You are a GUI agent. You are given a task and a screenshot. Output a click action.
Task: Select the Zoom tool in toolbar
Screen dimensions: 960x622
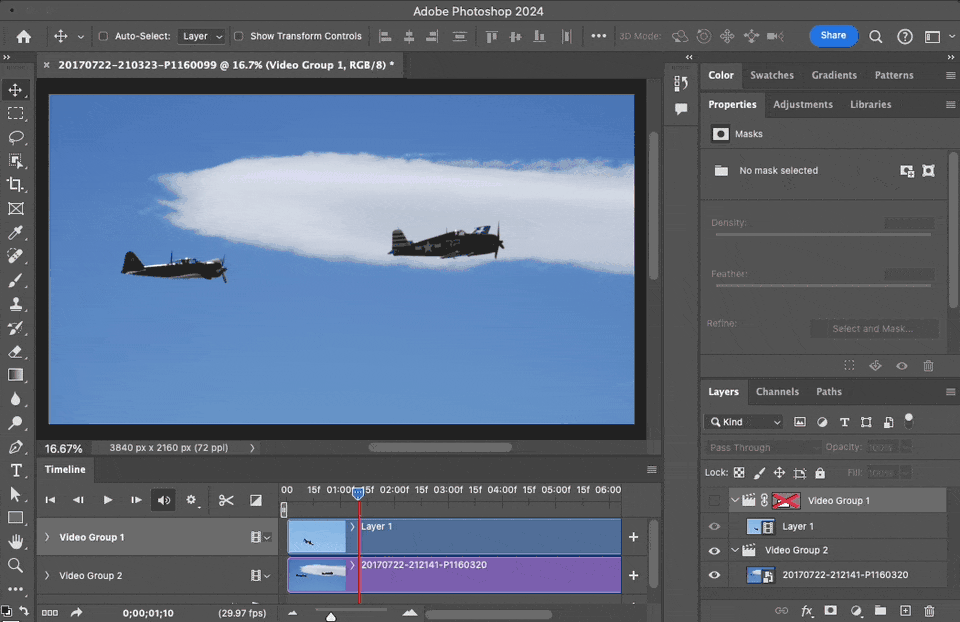pos(16,565)
